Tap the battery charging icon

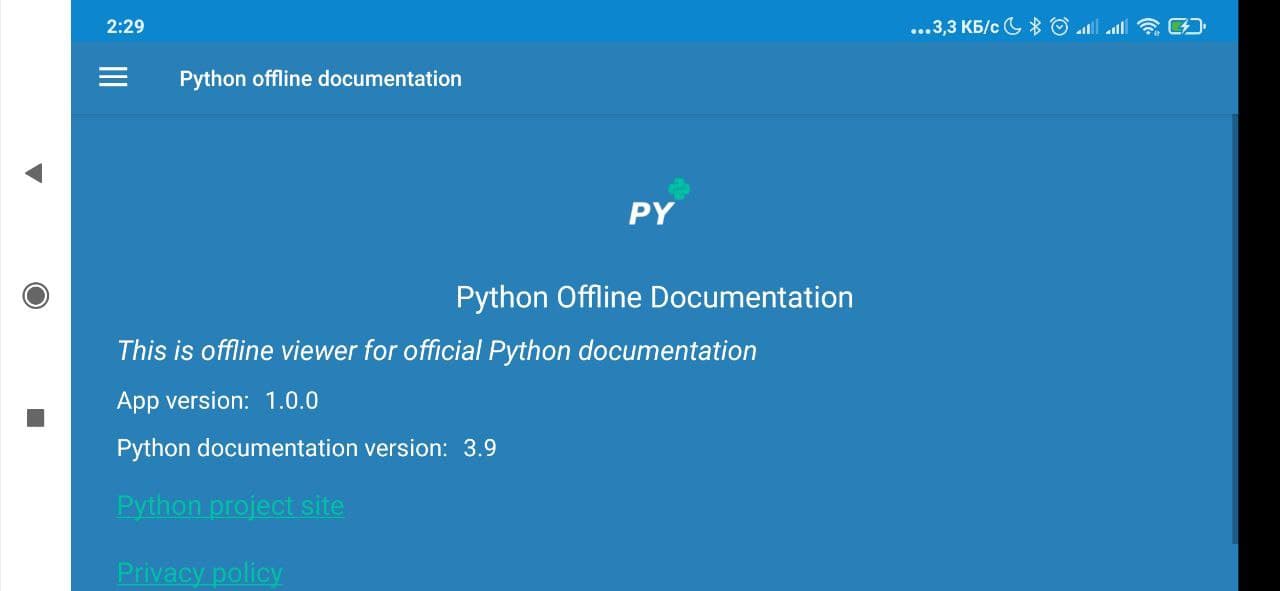(x=1187, y=27)
